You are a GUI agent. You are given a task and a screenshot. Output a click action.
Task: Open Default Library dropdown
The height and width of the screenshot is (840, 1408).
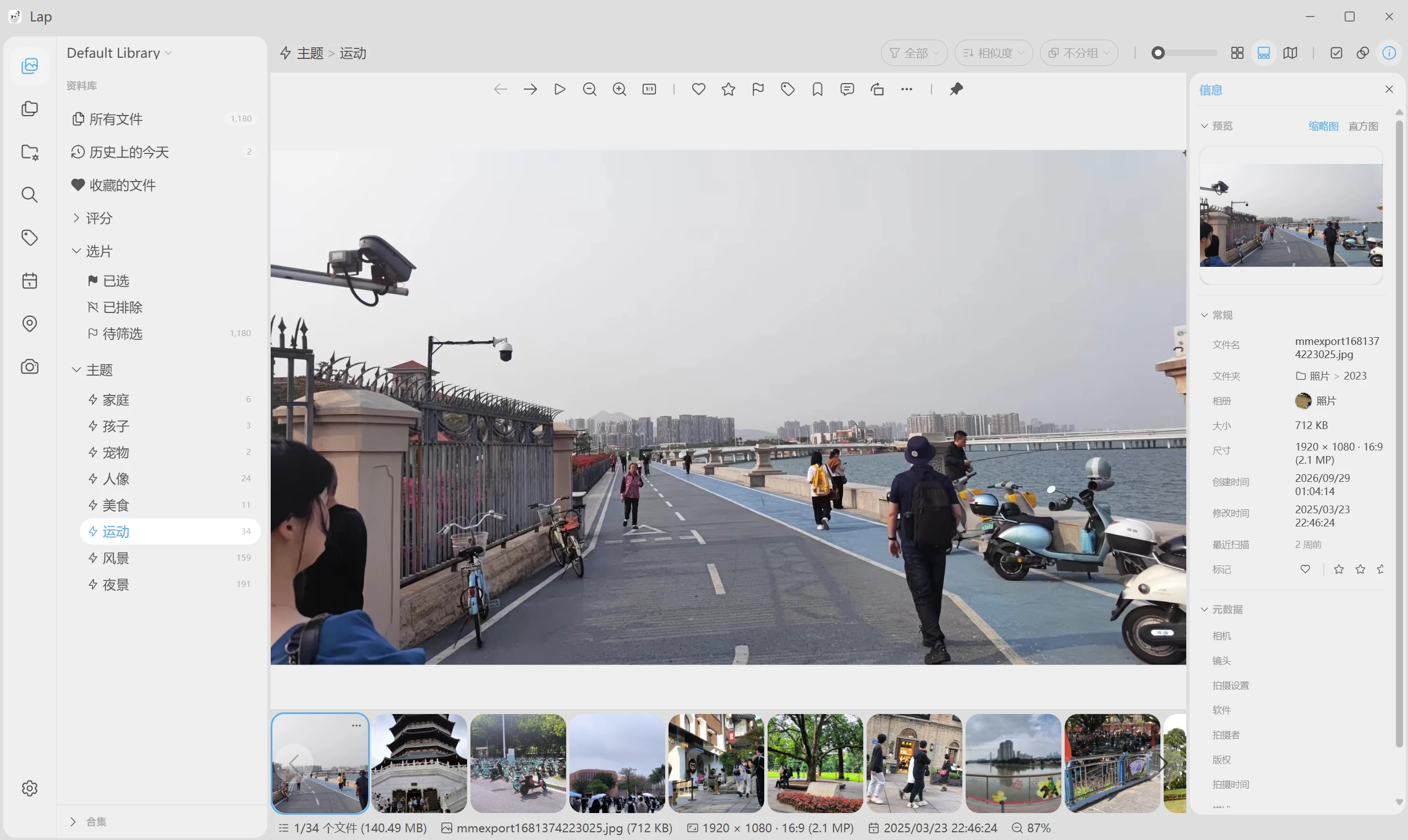pos(119,53)
